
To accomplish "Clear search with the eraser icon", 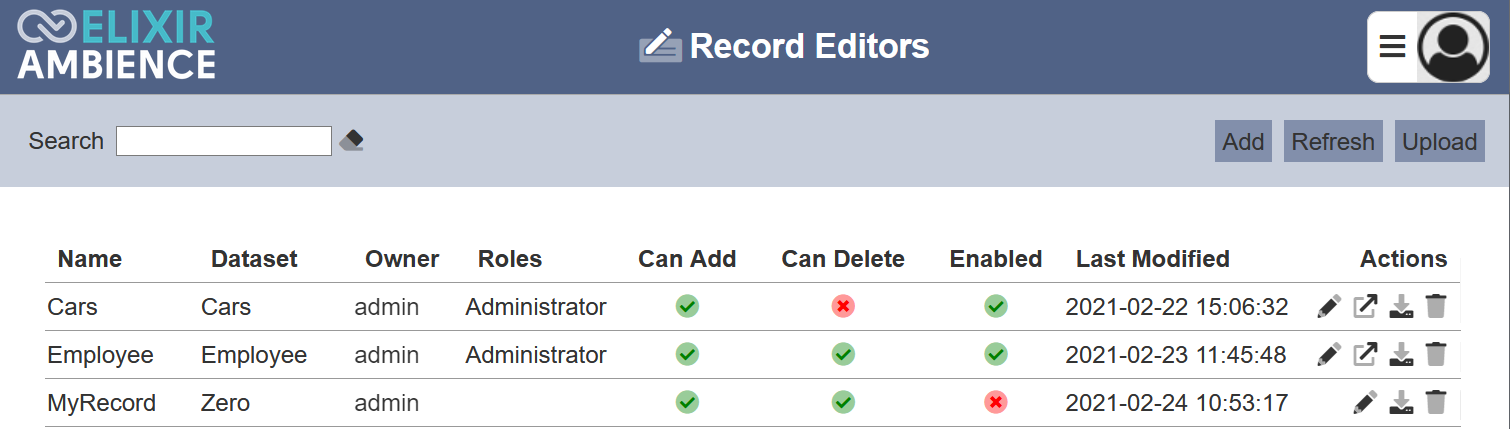I will [351, 141].
